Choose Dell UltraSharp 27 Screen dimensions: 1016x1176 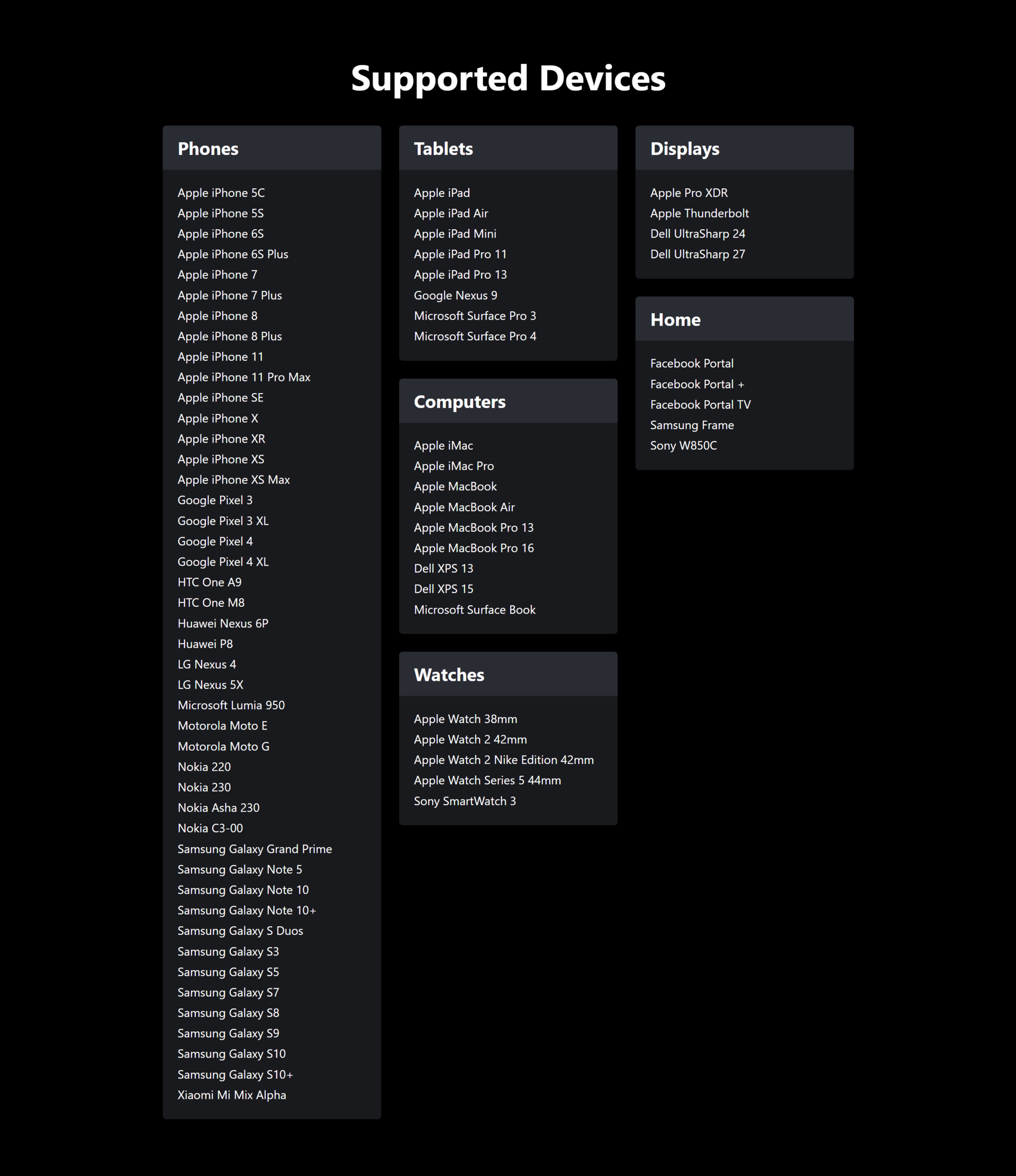pyautogui.click(x=697, y=254)
